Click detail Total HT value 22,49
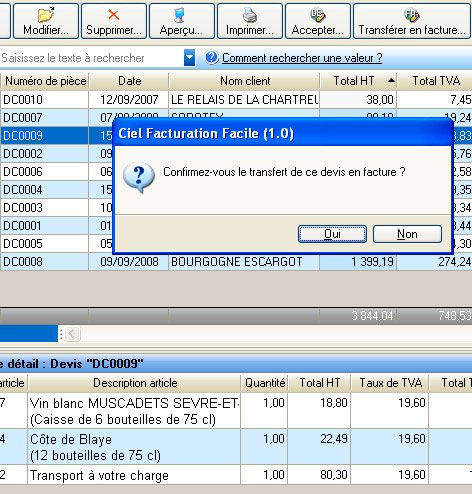Viewport: 472px width, 494px height. pos(334,439)
